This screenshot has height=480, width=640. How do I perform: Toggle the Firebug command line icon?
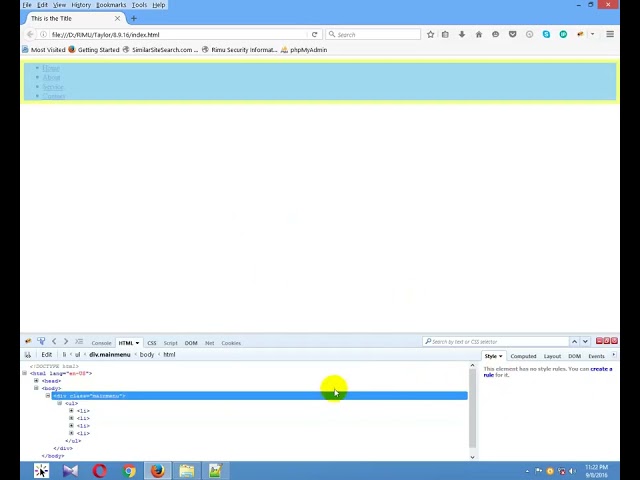click(79, 341)
